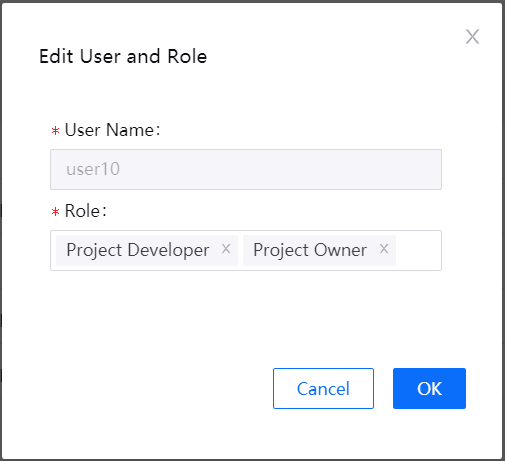The image size is (505, 461).
Task: Click the user10 text in name field
Action: [93, 169]
